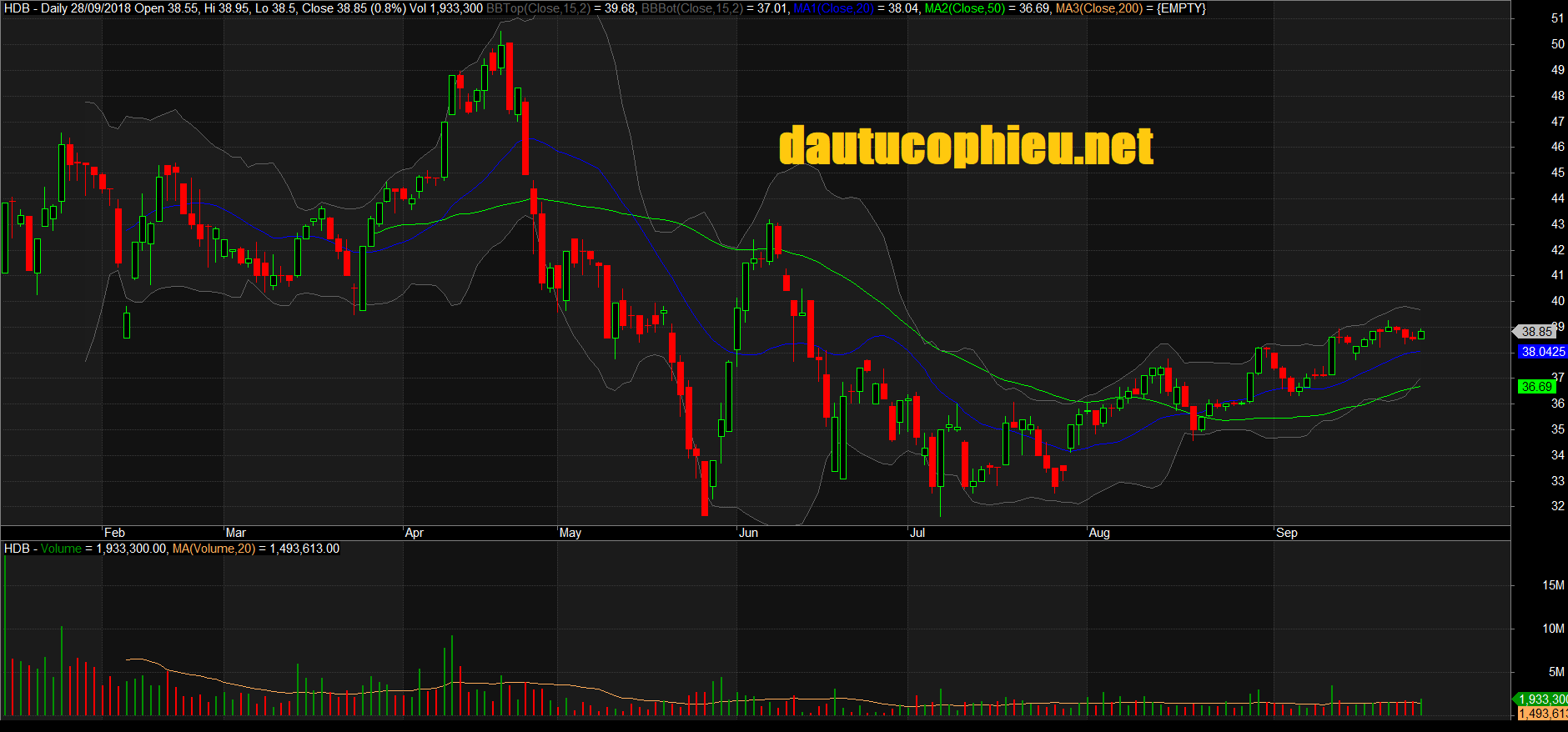This screenshot has width=1568, height=732.
Task: Select the Feb label on time axis
Action: [114, 533]
